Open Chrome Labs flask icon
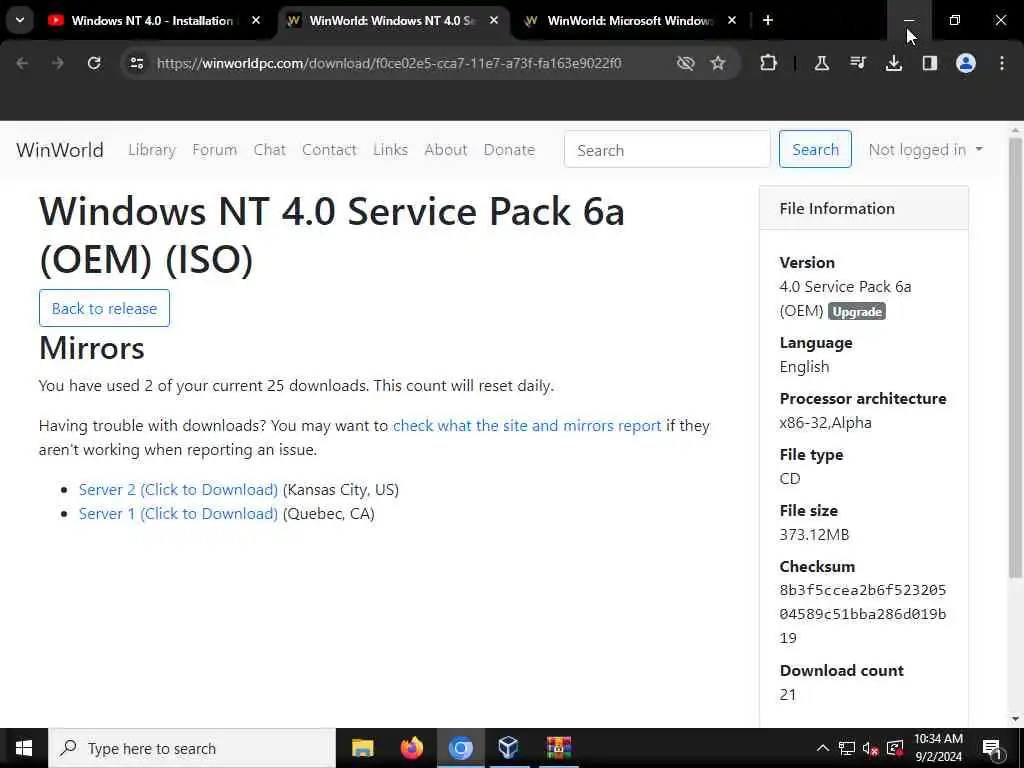Viewport: 1024px width, 768px height. click(x=822, y=63)
